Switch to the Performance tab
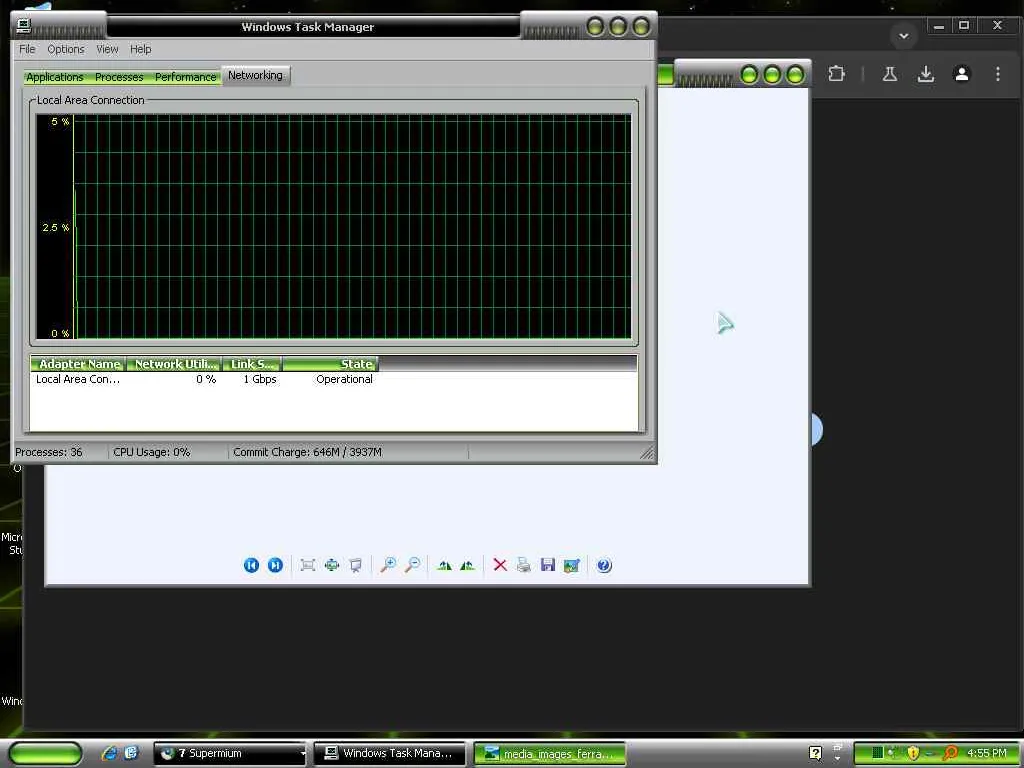 coord(185,77)
